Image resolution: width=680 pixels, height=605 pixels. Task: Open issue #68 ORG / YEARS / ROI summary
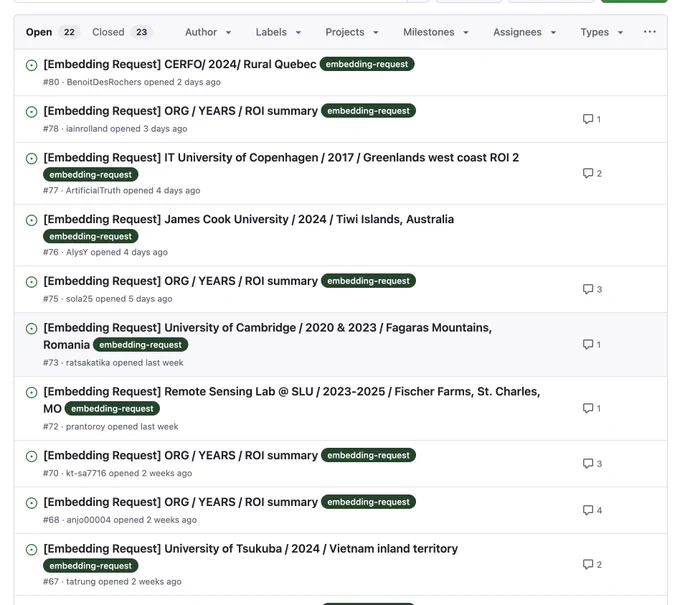point(180,502)
